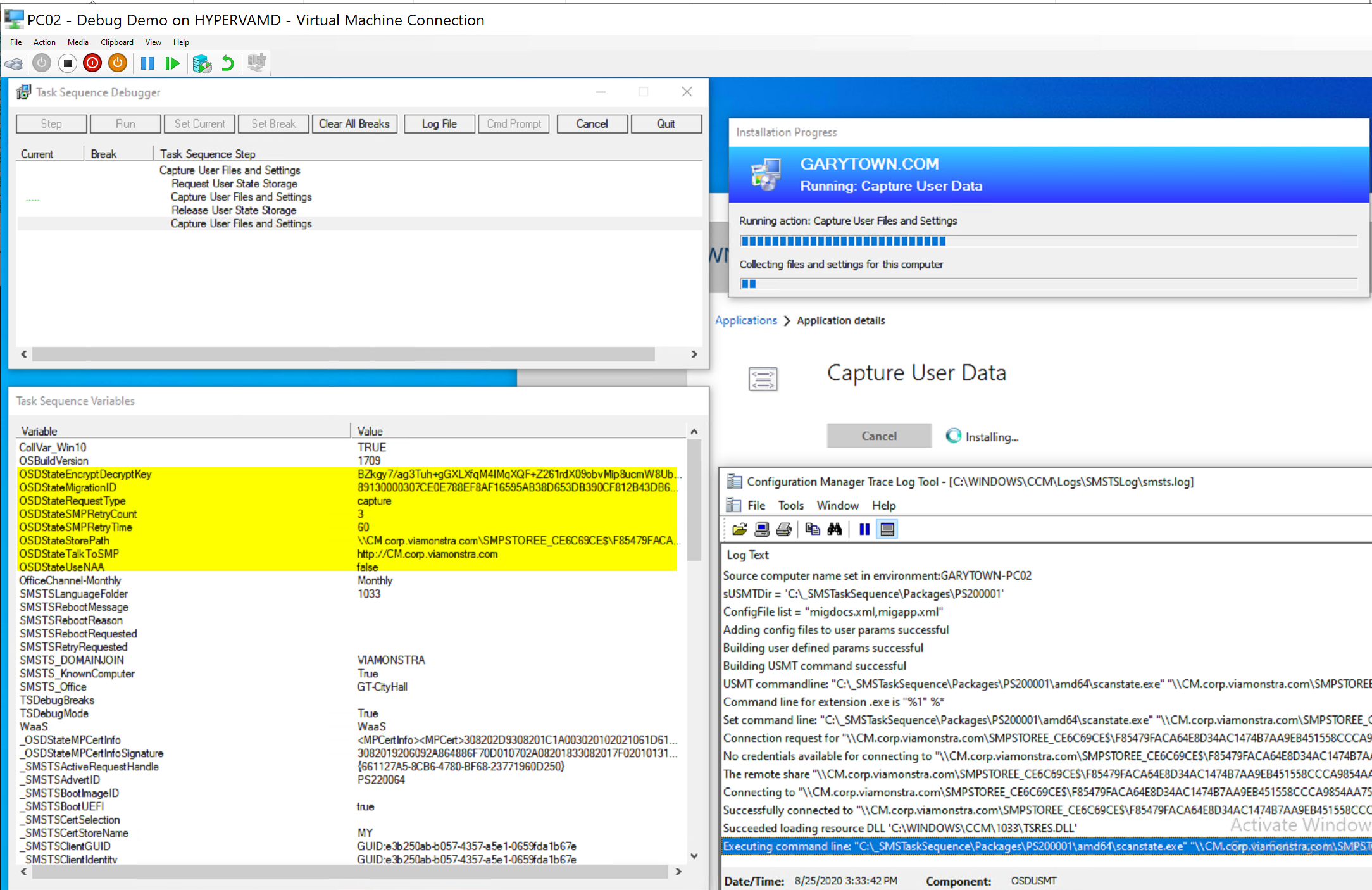Open the Clipboard menu

pos(116,42)
